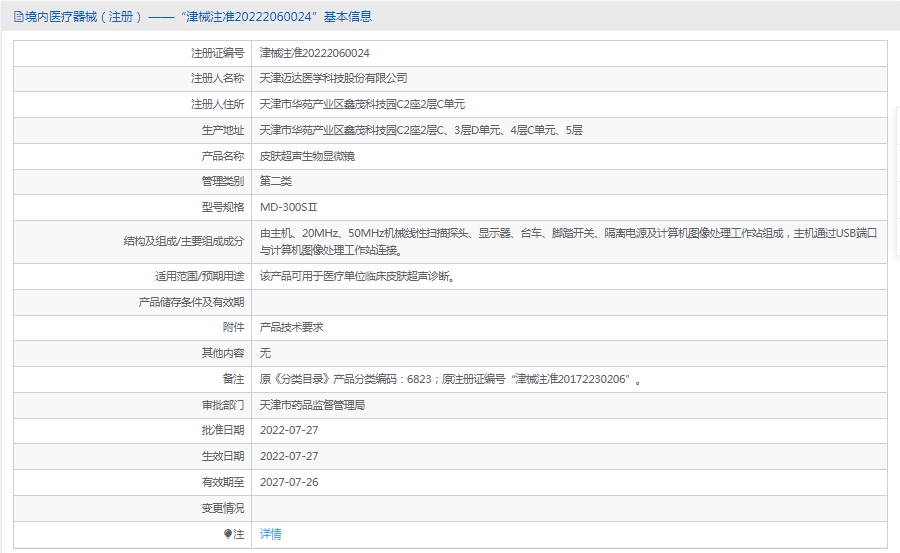This screenshot has width=900, height=553.
Task: Click the 备注 label cell
Action: click(133, 379)
